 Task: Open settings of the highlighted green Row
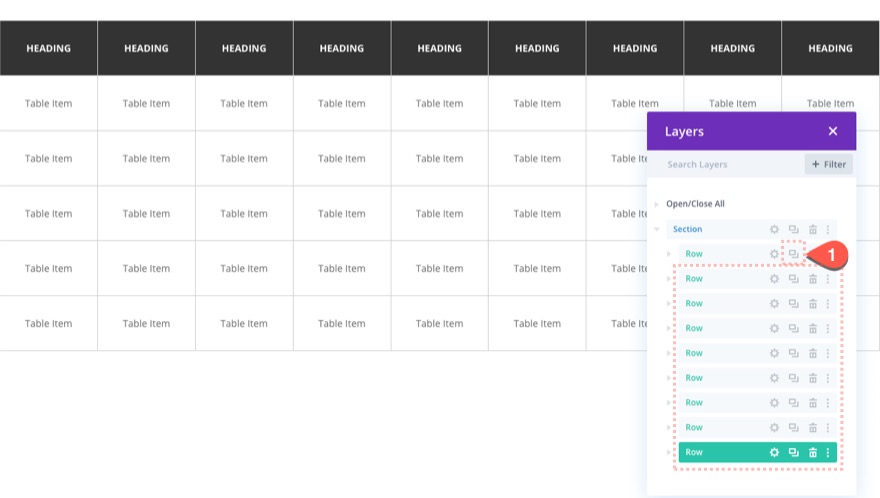[774, 453]
